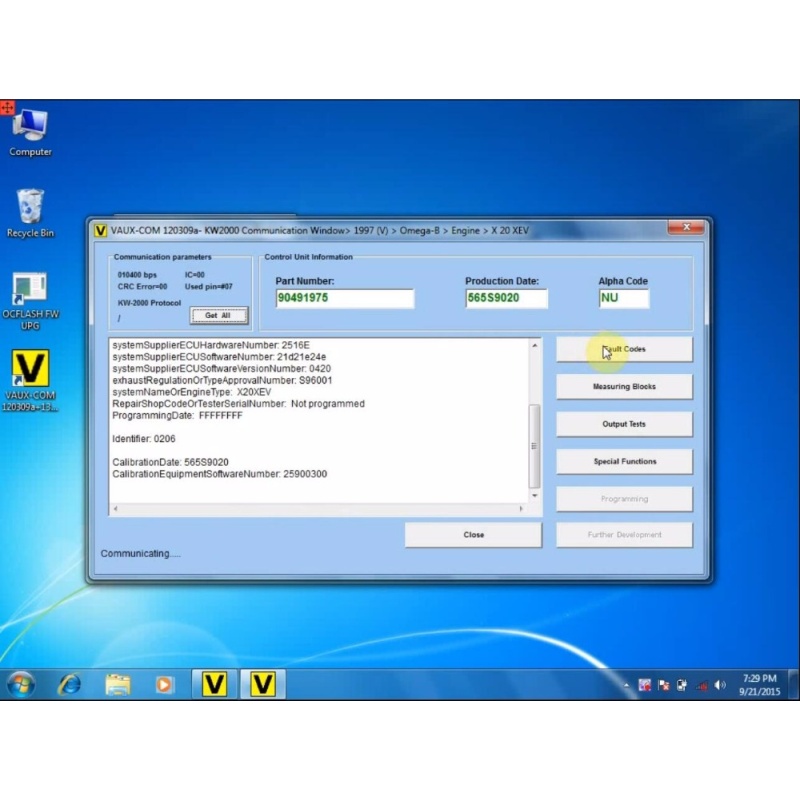Open the clock showing 7:29 PM
The width and height of the screenshot is (800, 800).
759,679
